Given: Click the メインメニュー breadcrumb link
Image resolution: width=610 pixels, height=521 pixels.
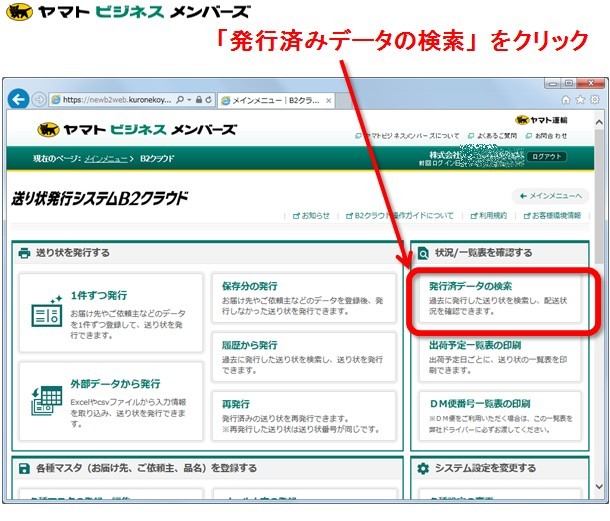Looking at the screenshot, I should pos(106,159).
